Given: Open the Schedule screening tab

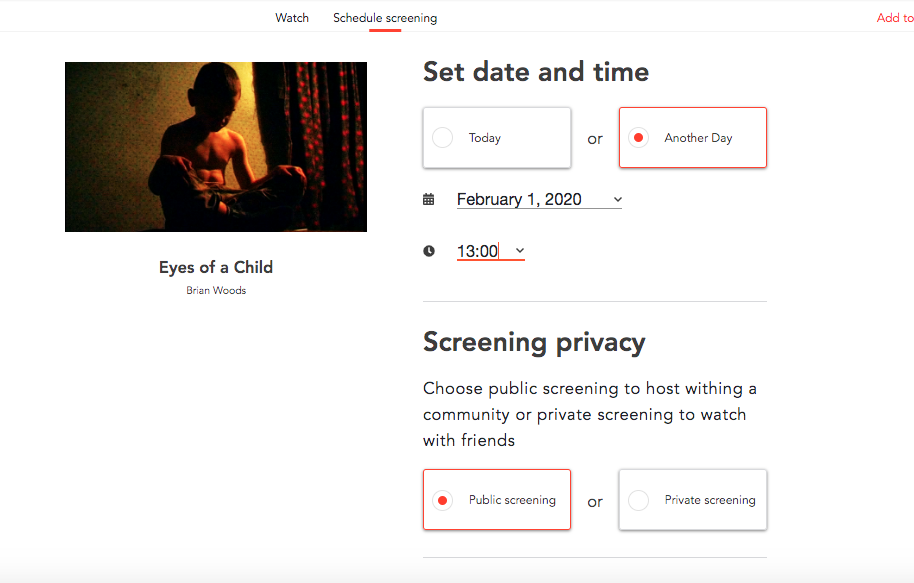Looking at the screenshot, I should (x=385, y=17).
